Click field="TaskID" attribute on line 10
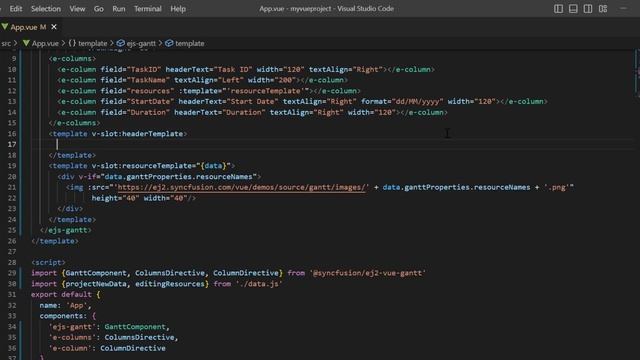640x360 pixels. (x=131, y=69)
